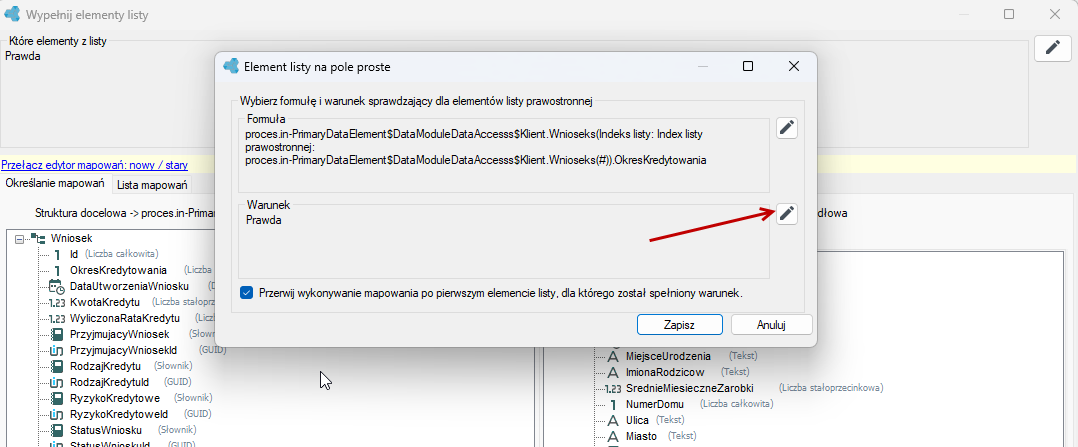Viewport: 1078px width, 447px height.
Task: Click the integer icon beside NumerDomu
Action: click(613, 404)
